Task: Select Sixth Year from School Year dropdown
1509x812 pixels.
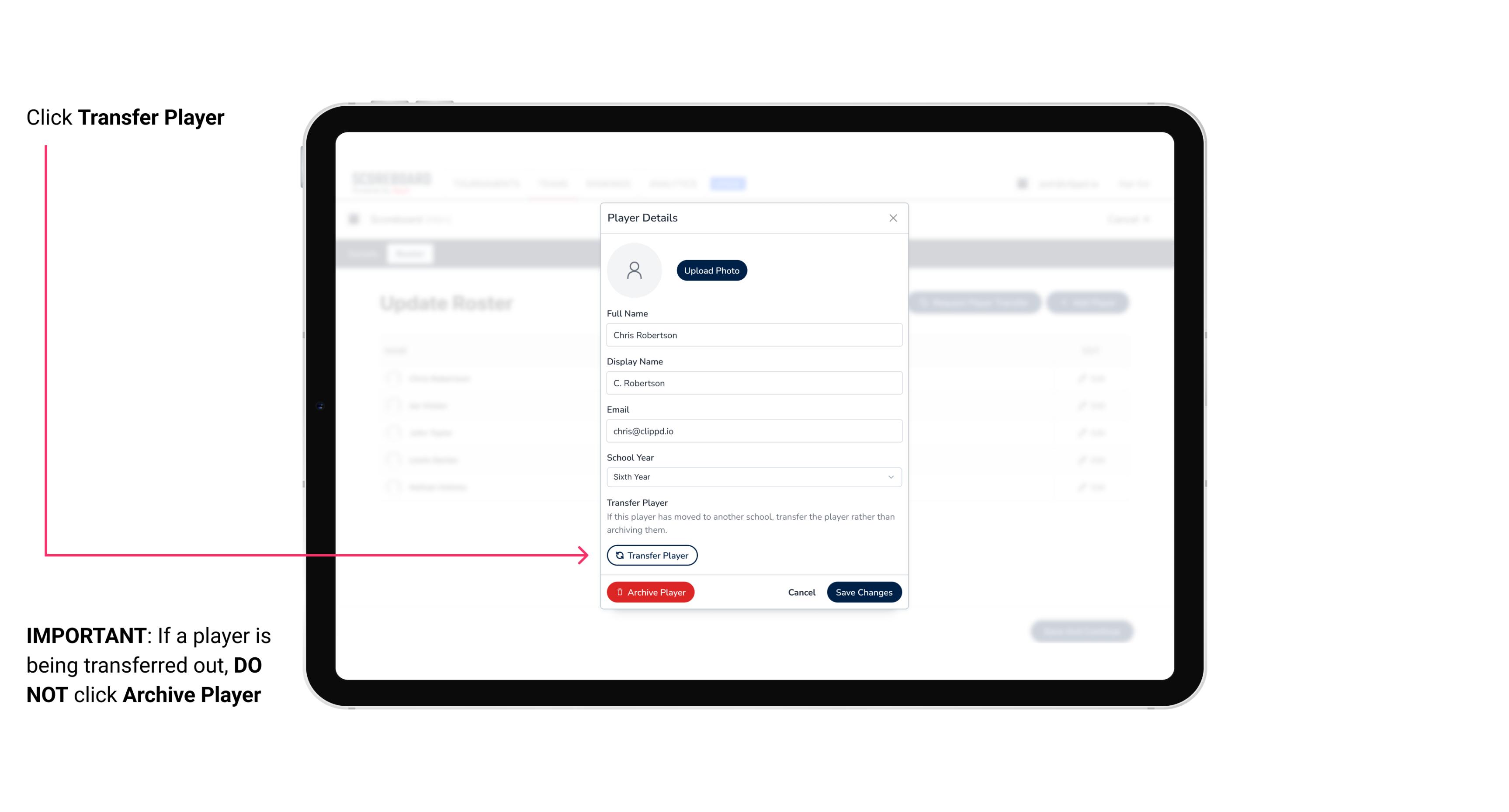Action: point(753,476)
